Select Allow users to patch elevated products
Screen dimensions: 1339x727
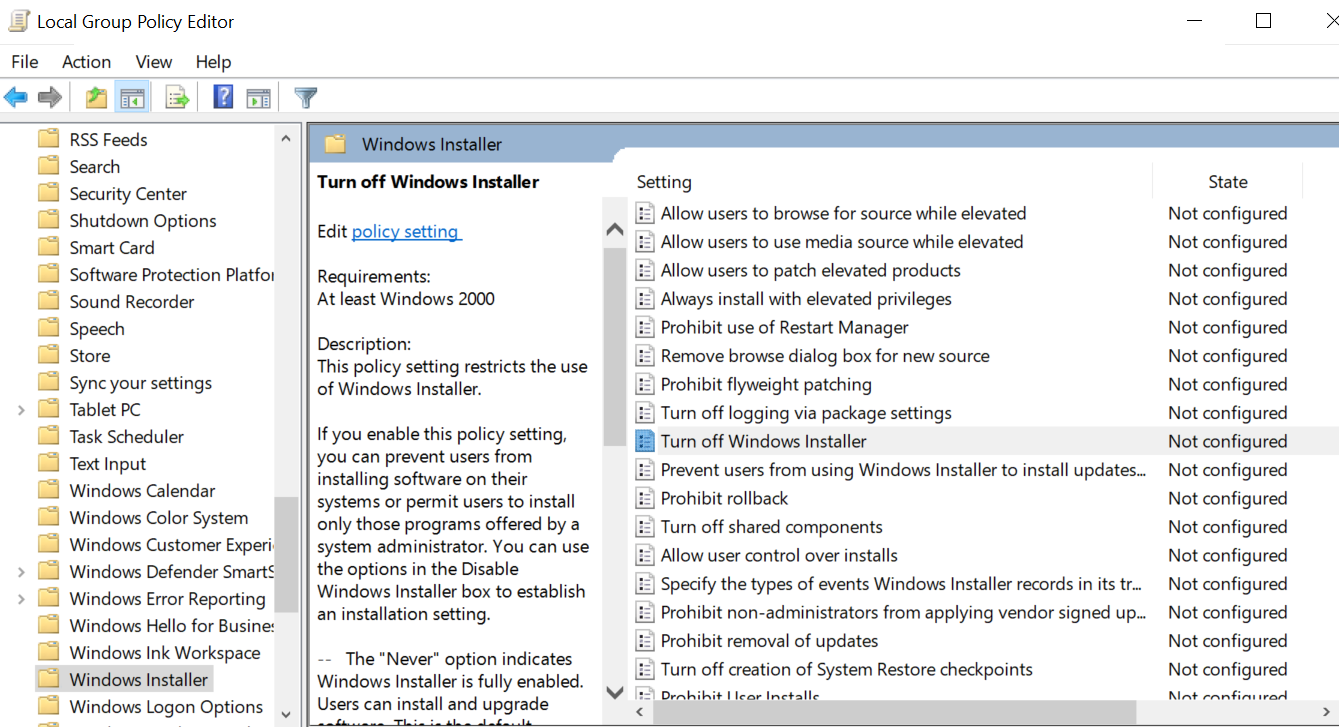[811, 270]
